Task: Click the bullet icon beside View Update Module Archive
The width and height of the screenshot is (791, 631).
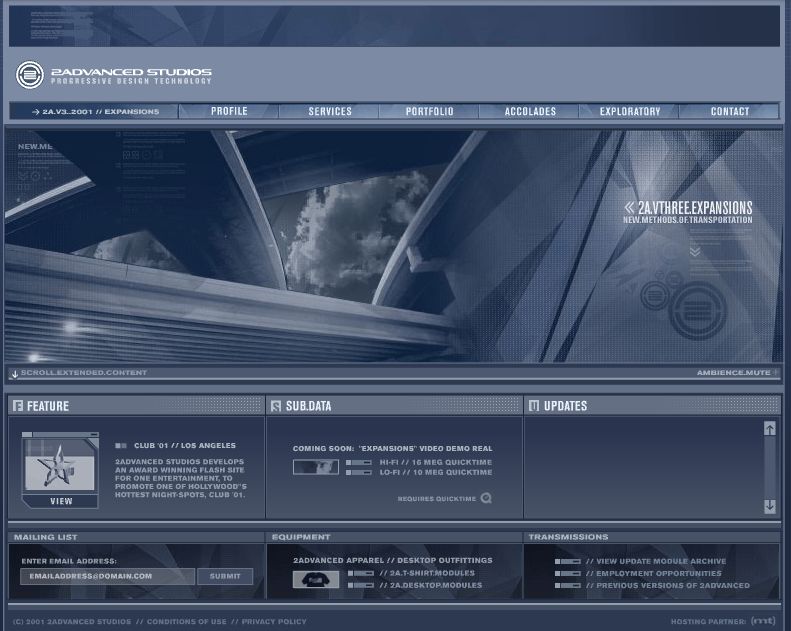Action: tap(568, 561)
